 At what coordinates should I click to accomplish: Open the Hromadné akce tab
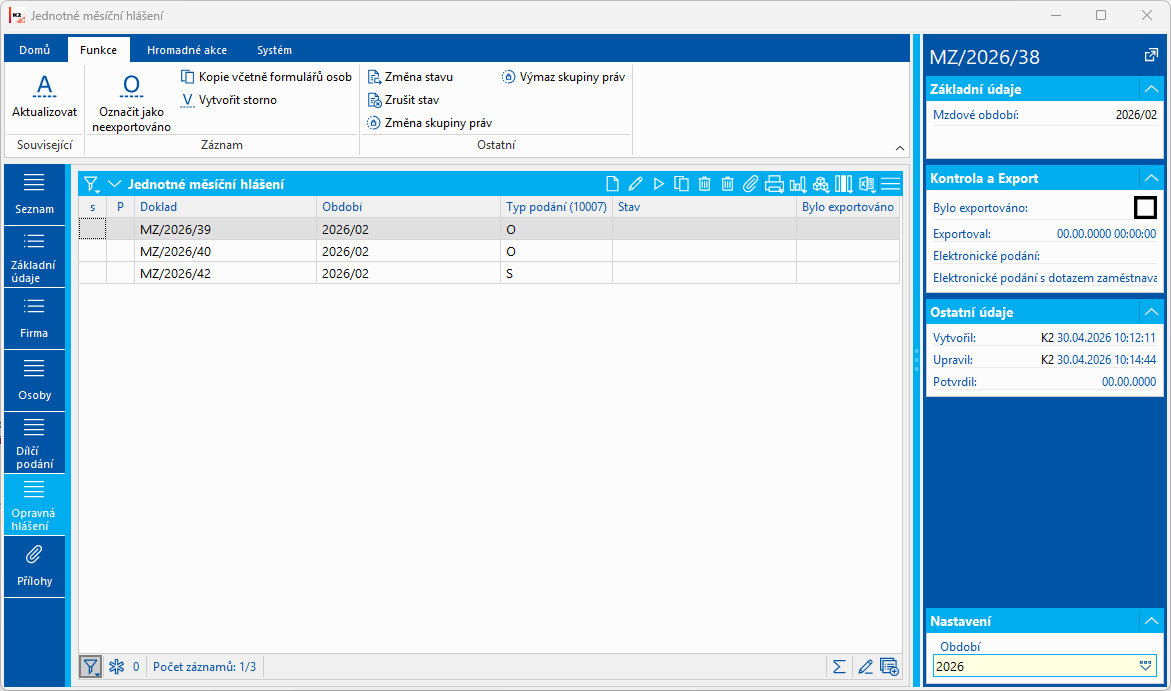click(x=187, y=50)
